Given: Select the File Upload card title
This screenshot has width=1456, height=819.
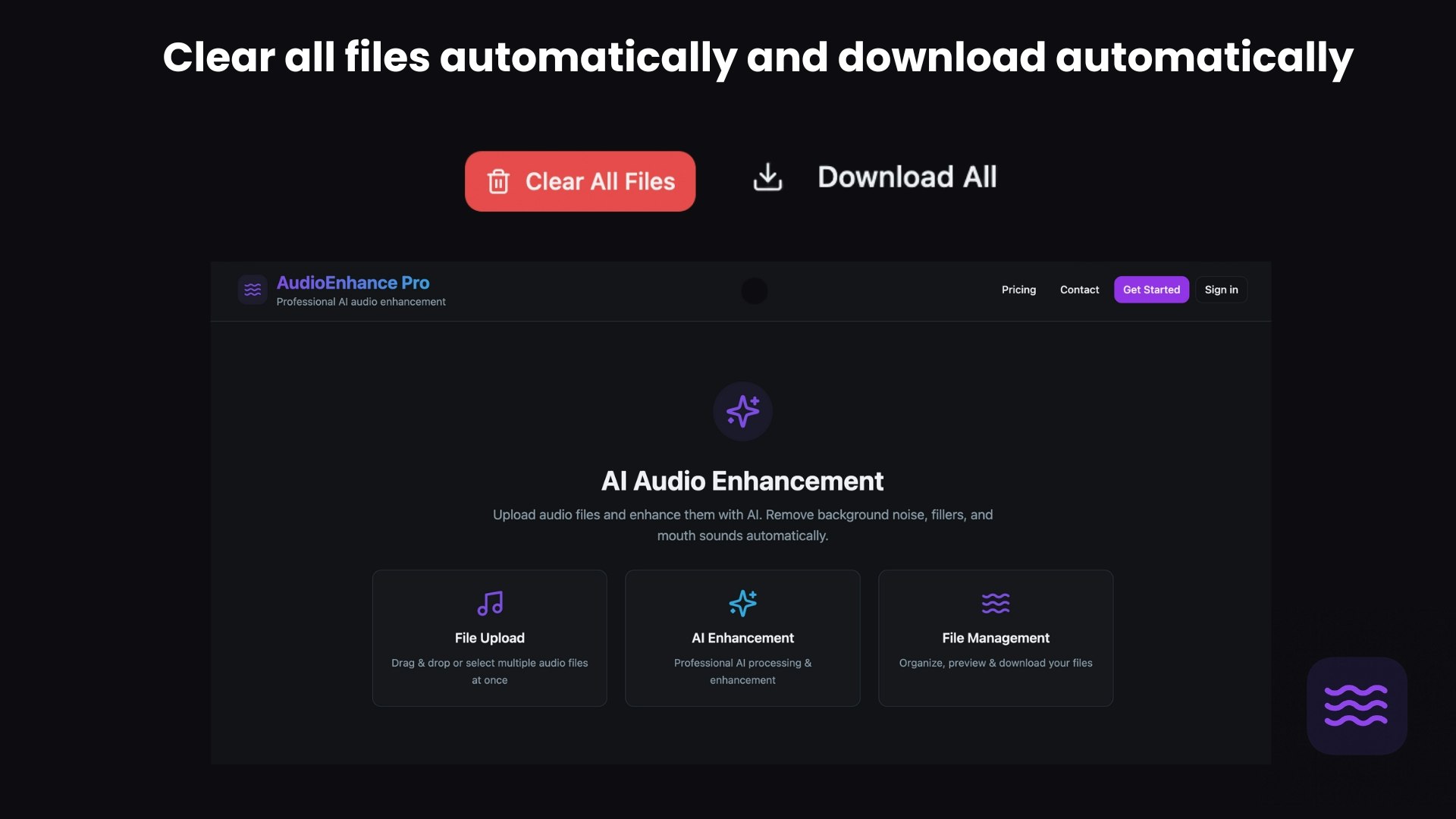Looking at the screenshot, I should pyautogui.click(x=490, y=638).
